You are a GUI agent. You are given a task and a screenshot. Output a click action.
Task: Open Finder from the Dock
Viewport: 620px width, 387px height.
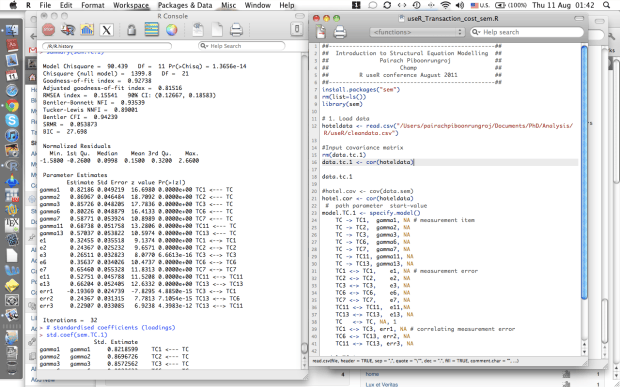[x=12, y=31]
